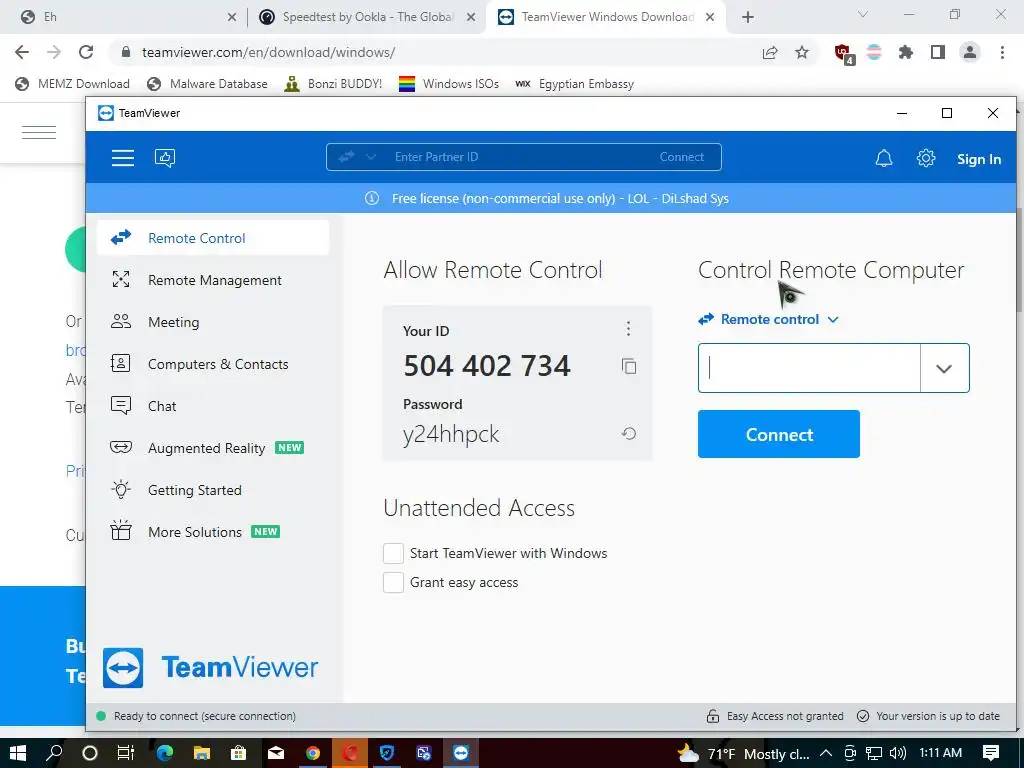Click the partner ID input field
The image size is (1024, 768).
pos(809,368)
